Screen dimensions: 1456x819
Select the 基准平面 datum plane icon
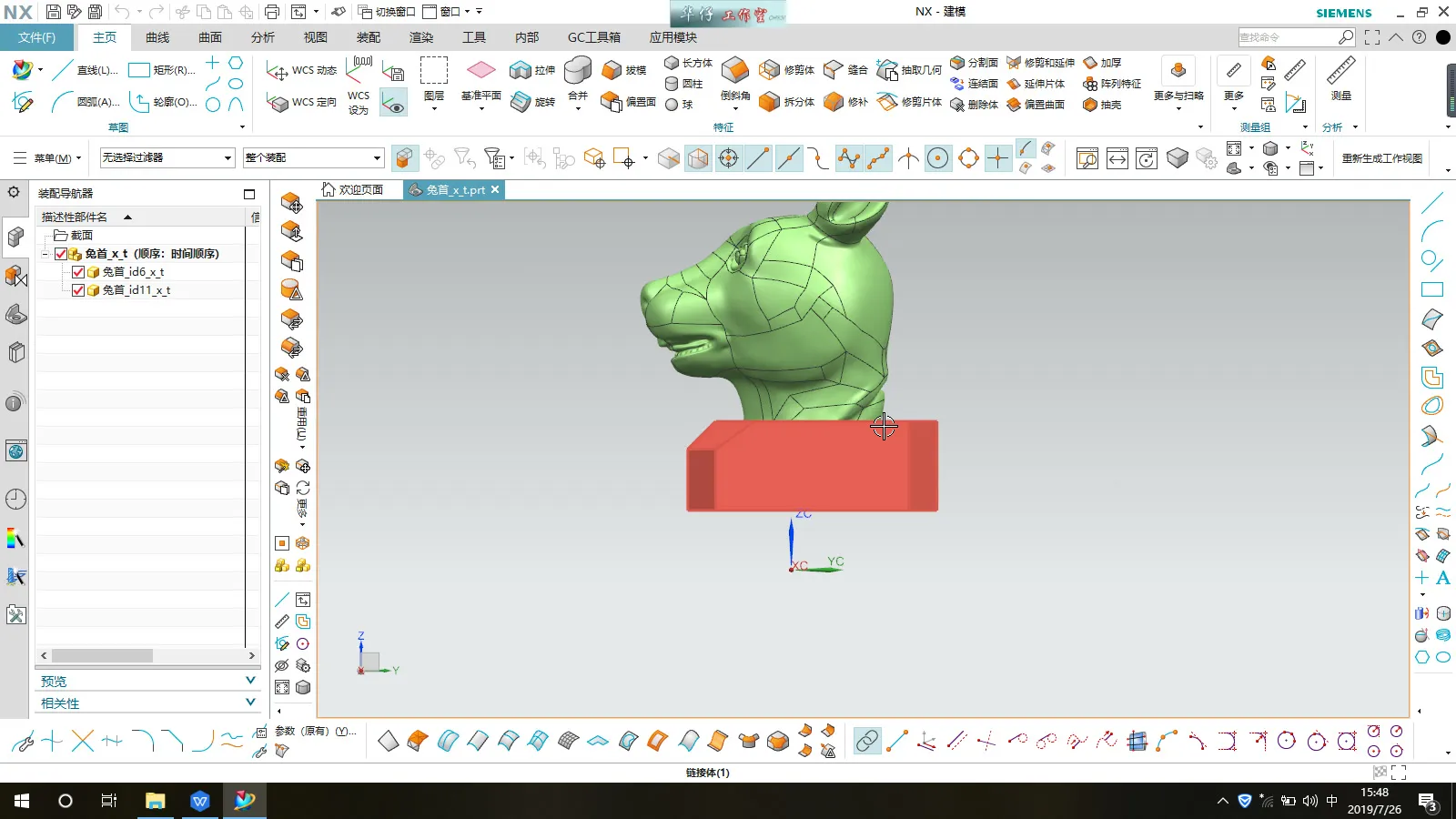[480, 71]
